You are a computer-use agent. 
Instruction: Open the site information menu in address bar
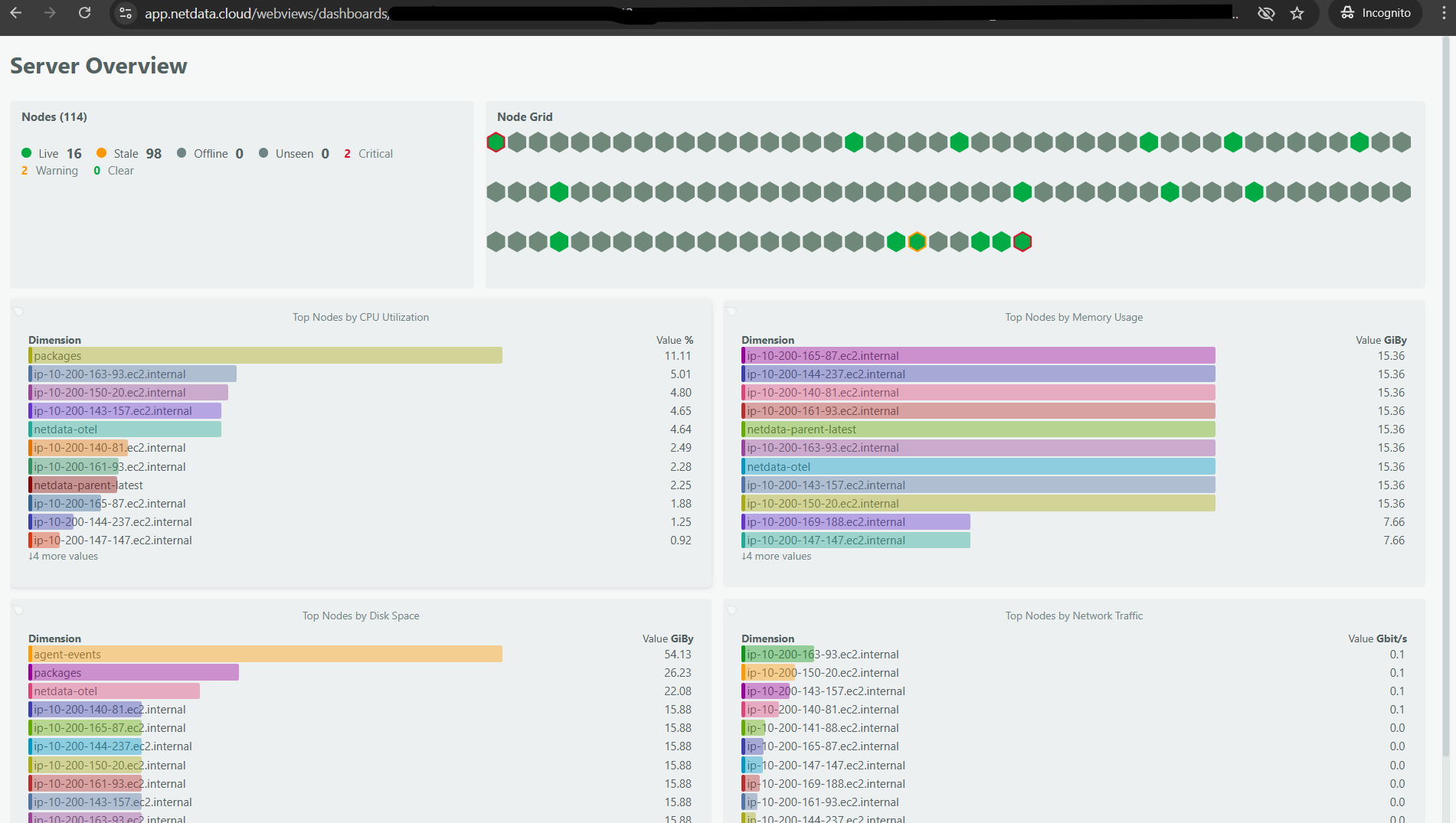(x=124, y=13)
